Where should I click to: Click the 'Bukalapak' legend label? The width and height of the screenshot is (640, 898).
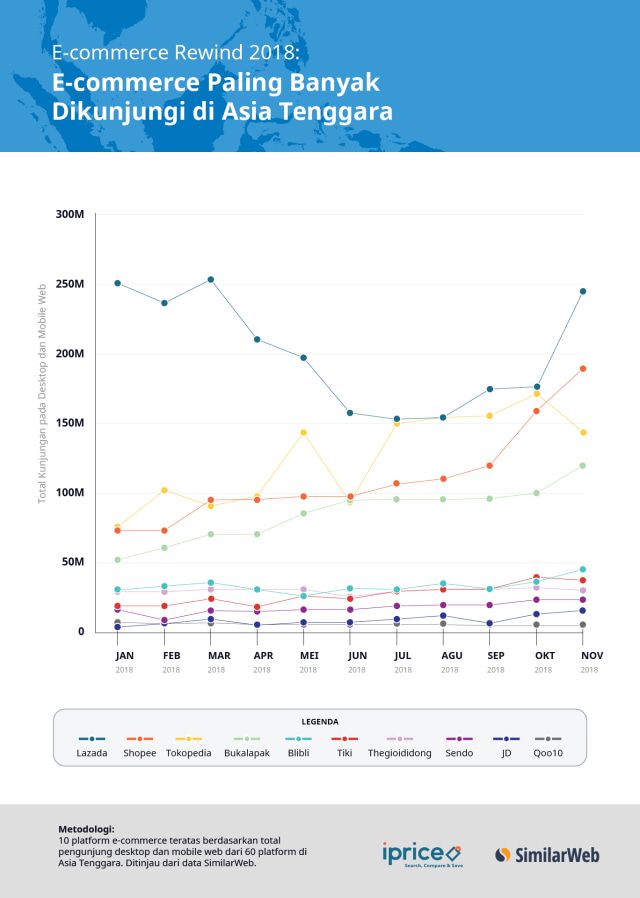247,753
